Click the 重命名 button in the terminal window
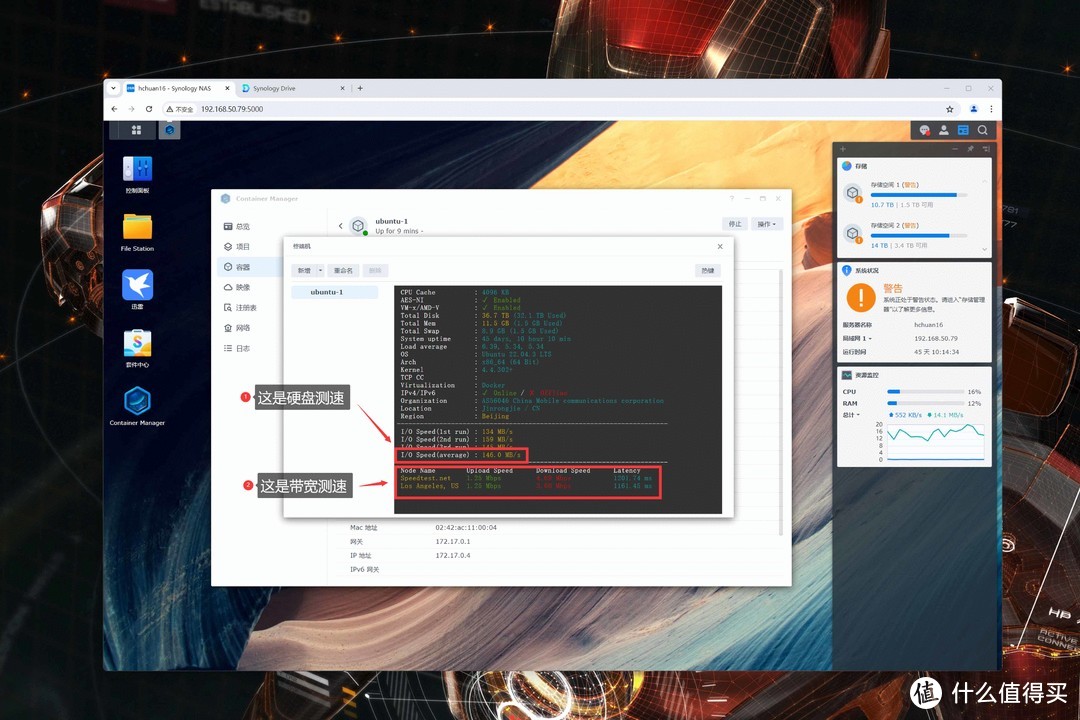The height and width of the screenshot is (720, 1080). (344, 270)
